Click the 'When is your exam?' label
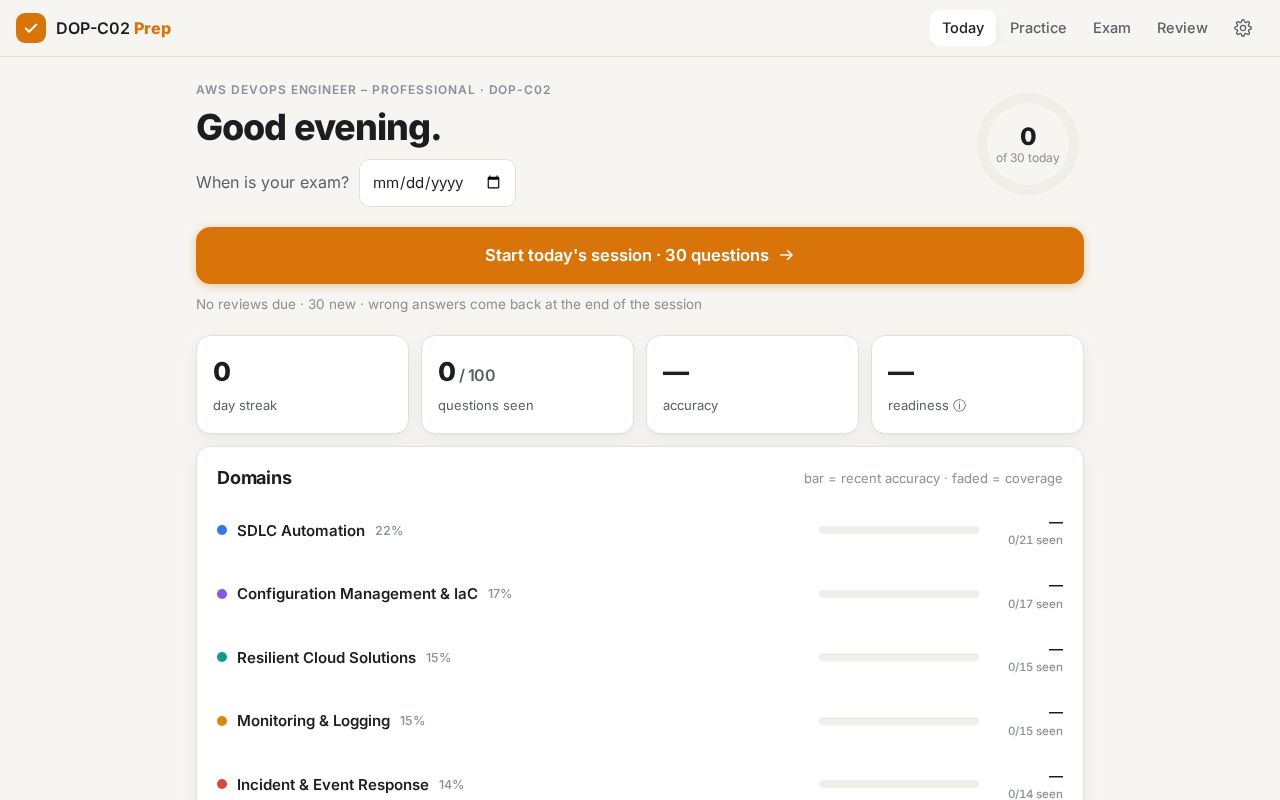Viewport: 1280px width, 800px height. [x=272, y=183]
